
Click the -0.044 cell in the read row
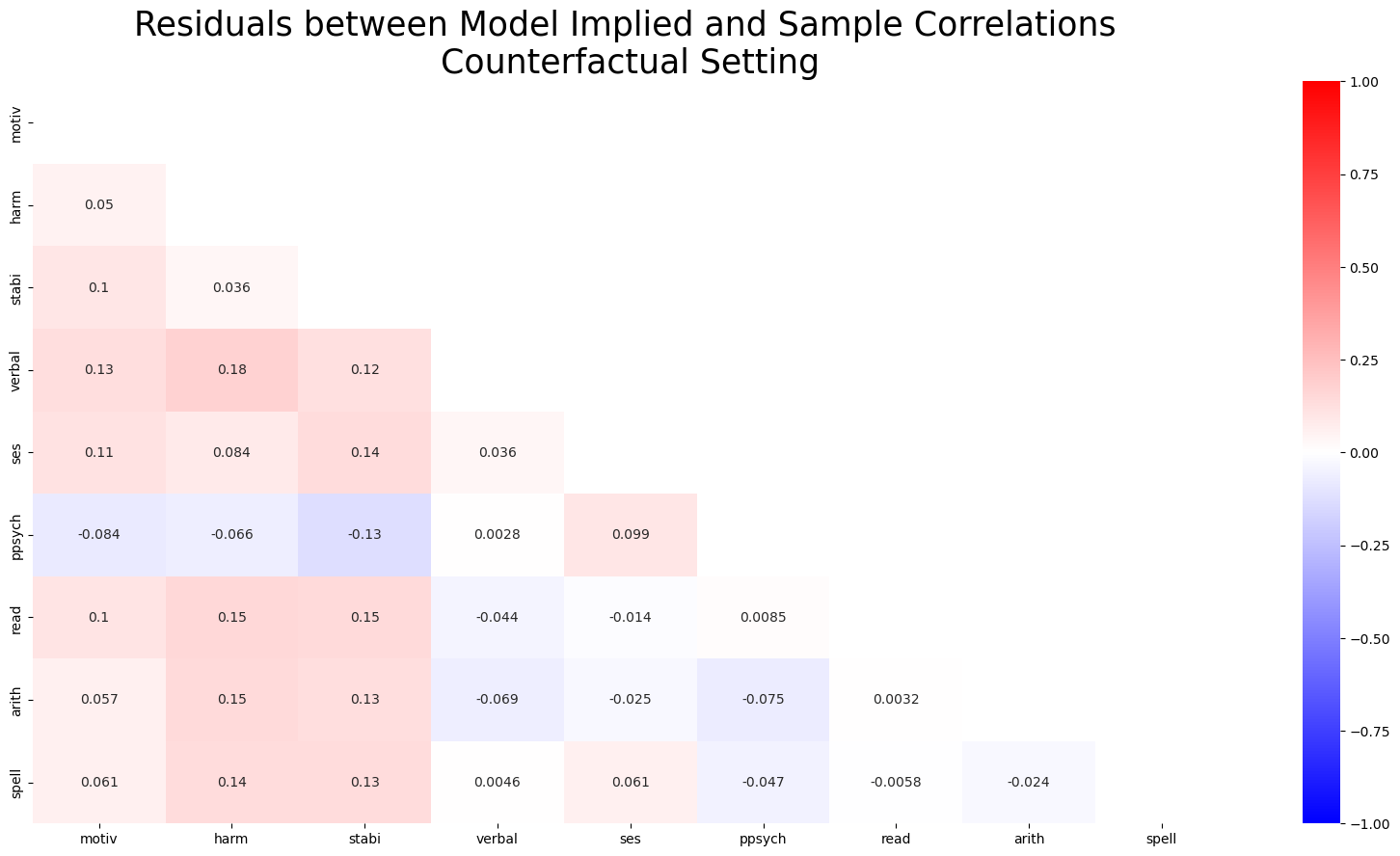point(498,618)
